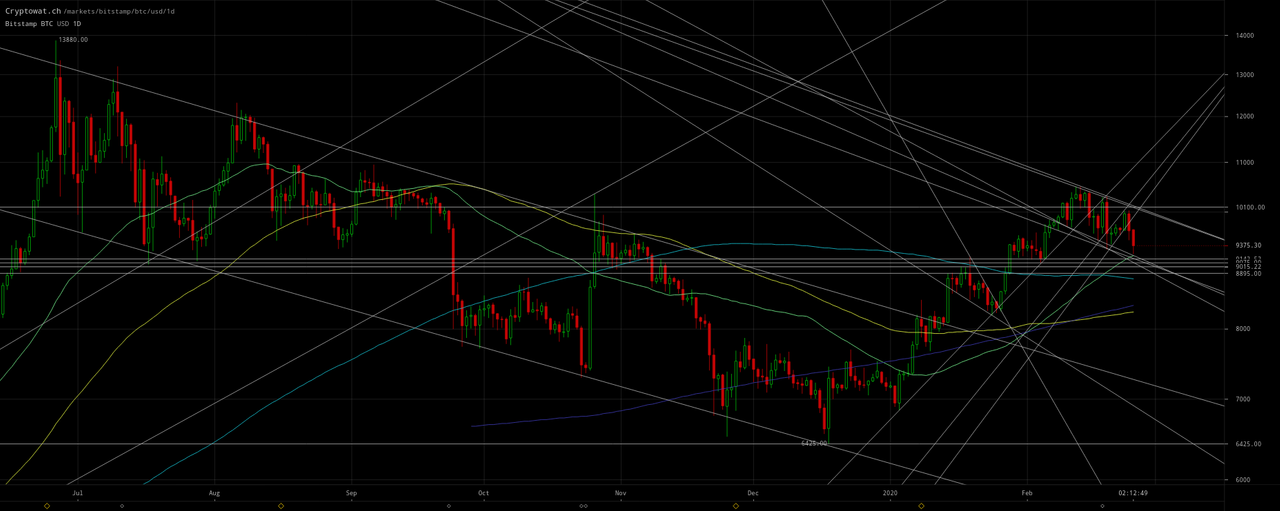
Task: Click the Dec label on time axis
Action: click(753, 493)
